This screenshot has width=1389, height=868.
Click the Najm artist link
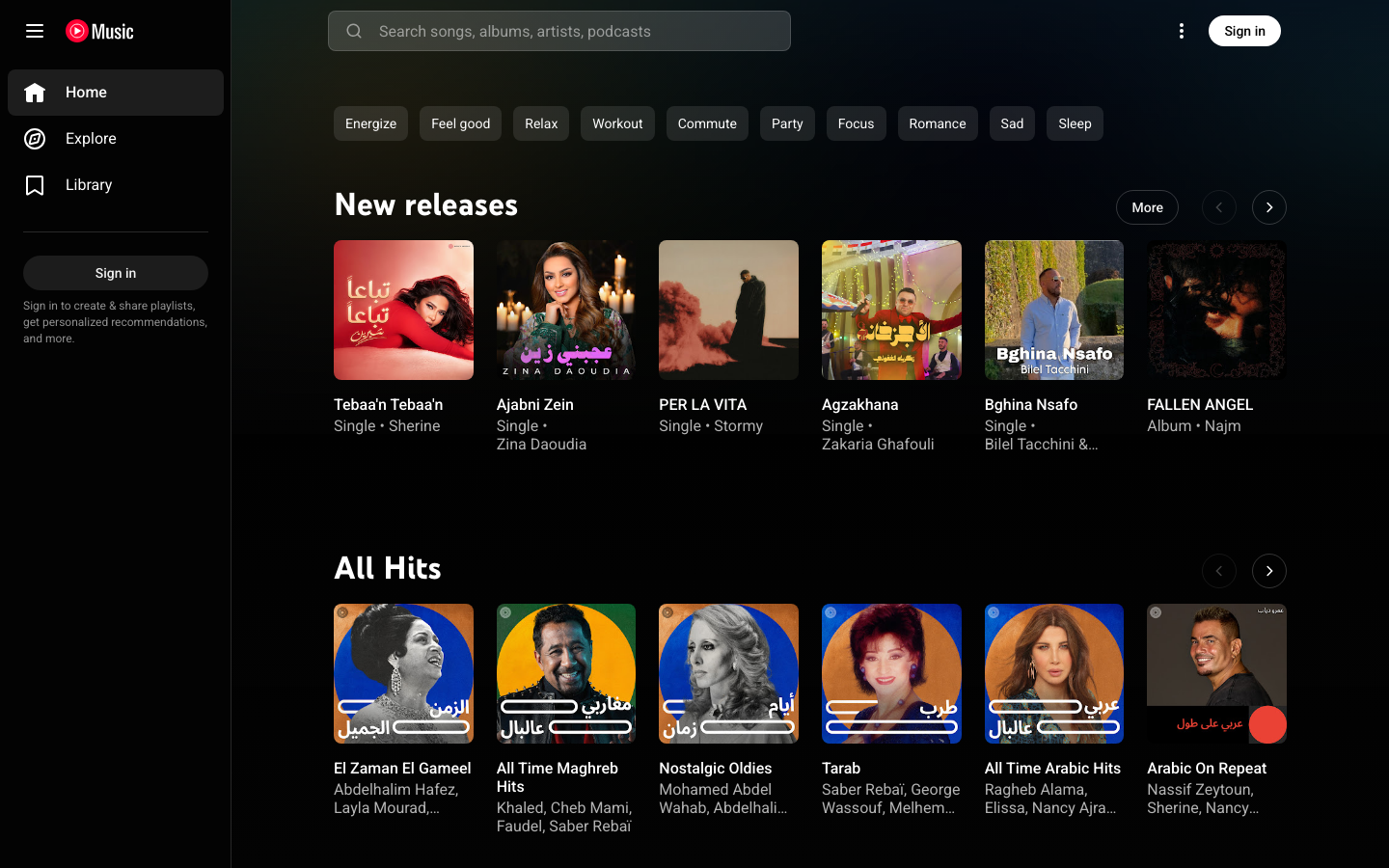click(1222, 425)
